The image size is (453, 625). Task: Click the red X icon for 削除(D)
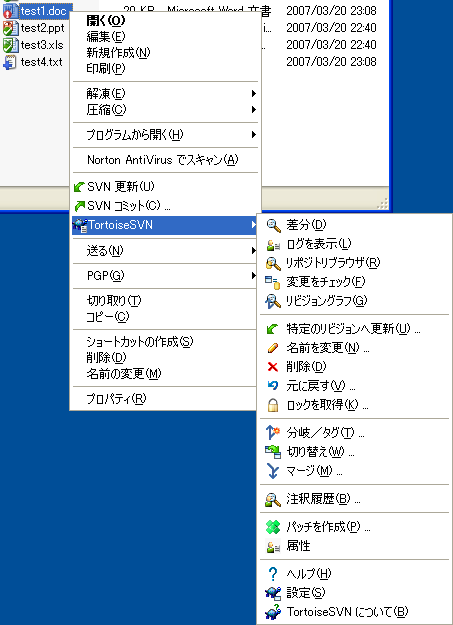[273, 367]
